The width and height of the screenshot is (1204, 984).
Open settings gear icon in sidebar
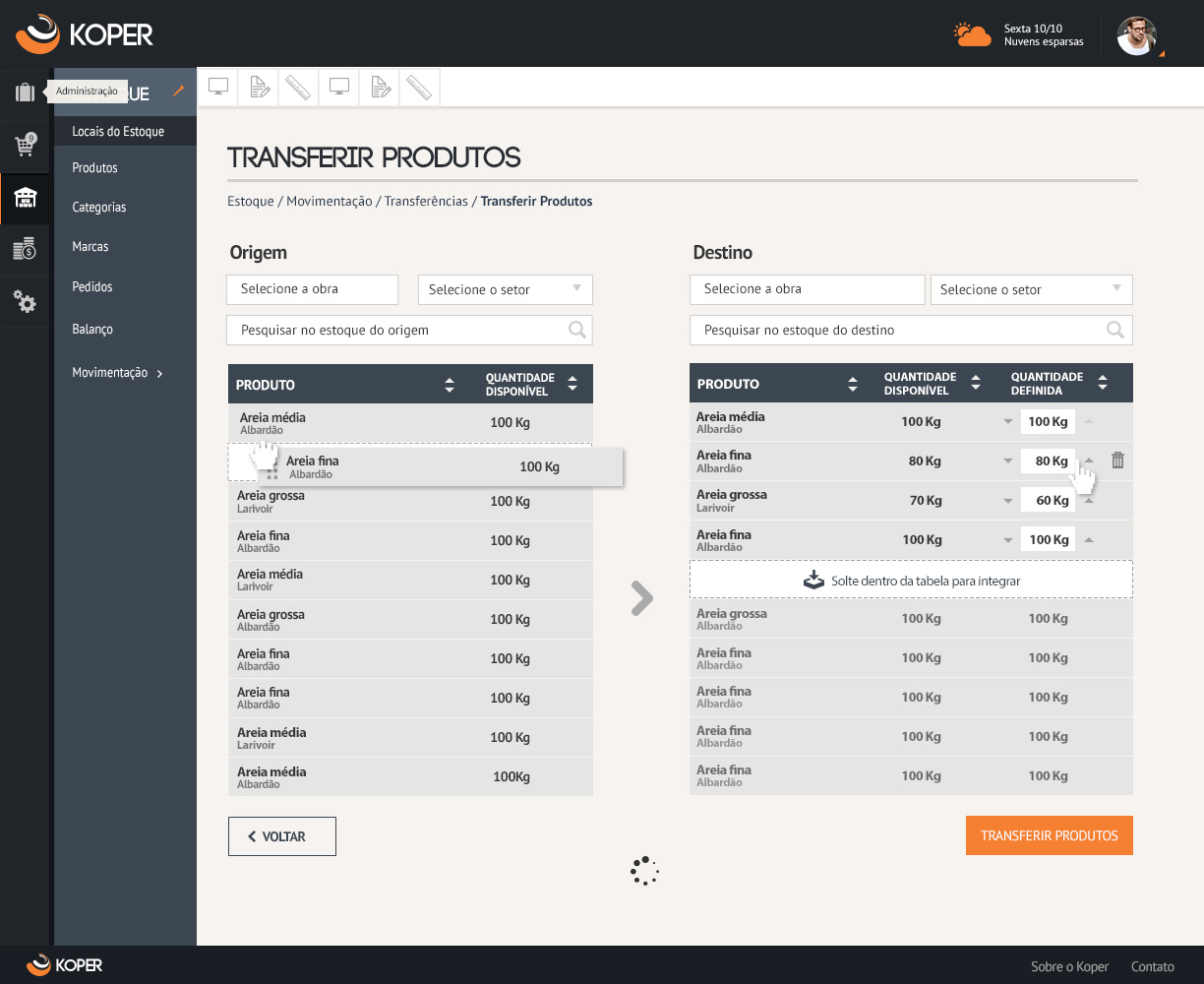(25, 302)
